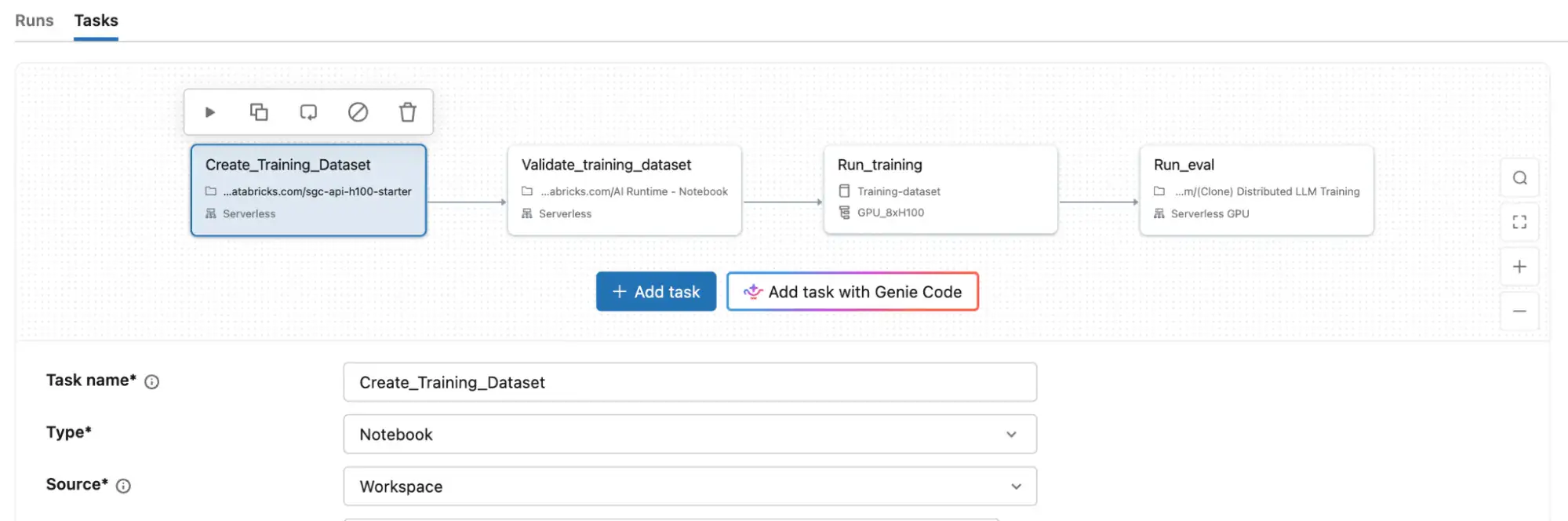Click Serverless label in Create_Training_Dataset node
The image size is (1568, 521).
click(x=249, y=213)
